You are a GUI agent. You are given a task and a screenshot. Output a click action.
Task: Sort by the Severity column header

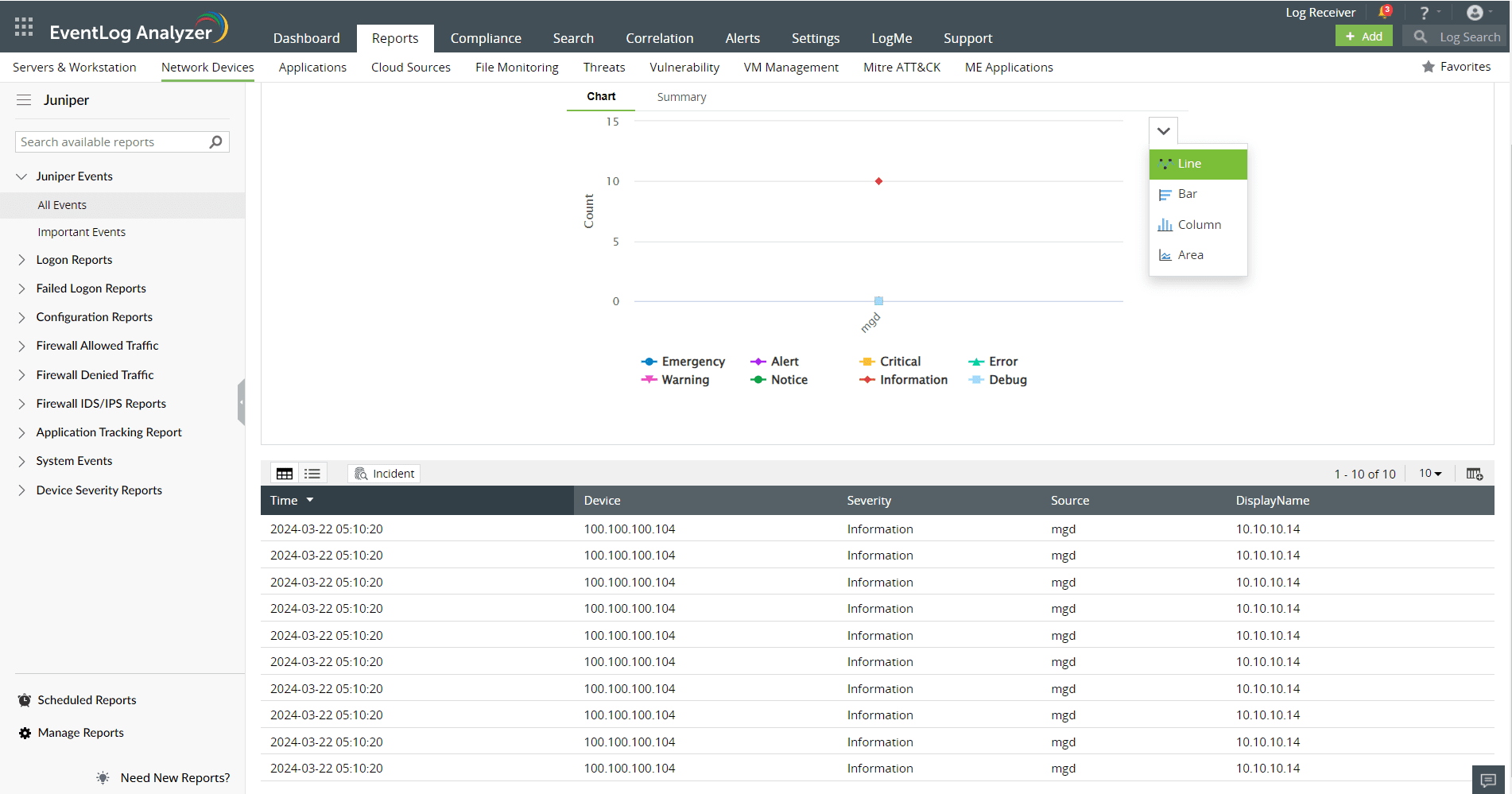(x=869, y=501)
